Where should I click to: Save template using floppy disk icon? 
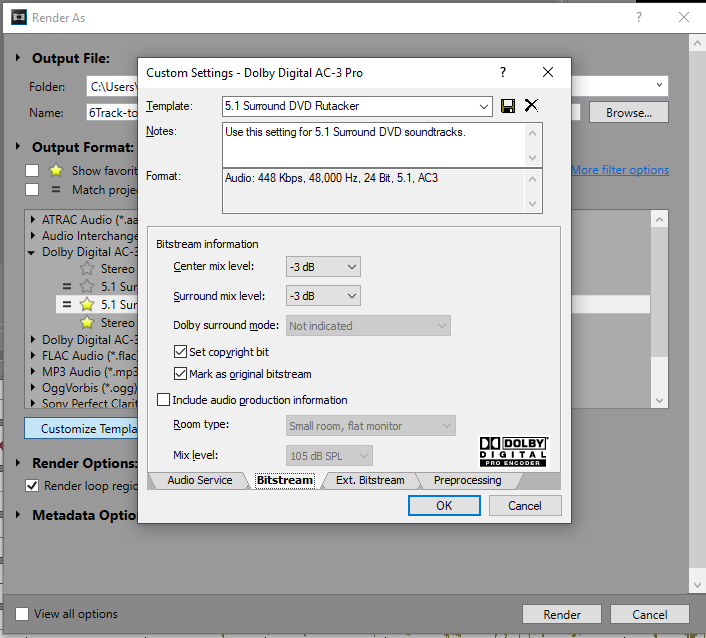[x=508, y=106]
